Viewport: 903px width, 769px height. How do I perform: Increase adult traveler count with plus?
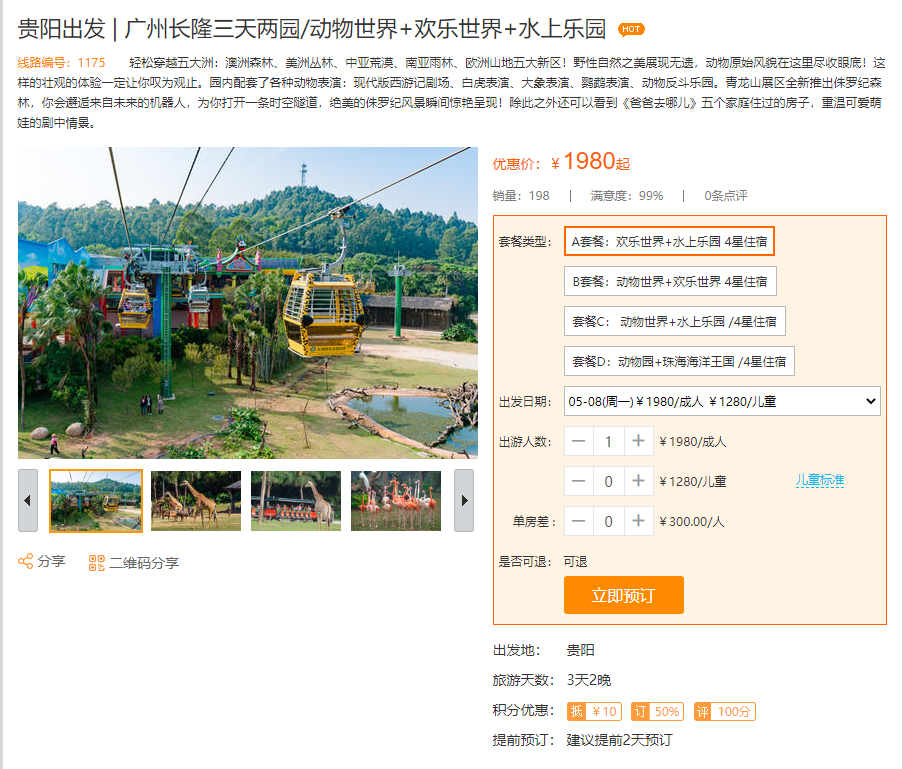638,441
